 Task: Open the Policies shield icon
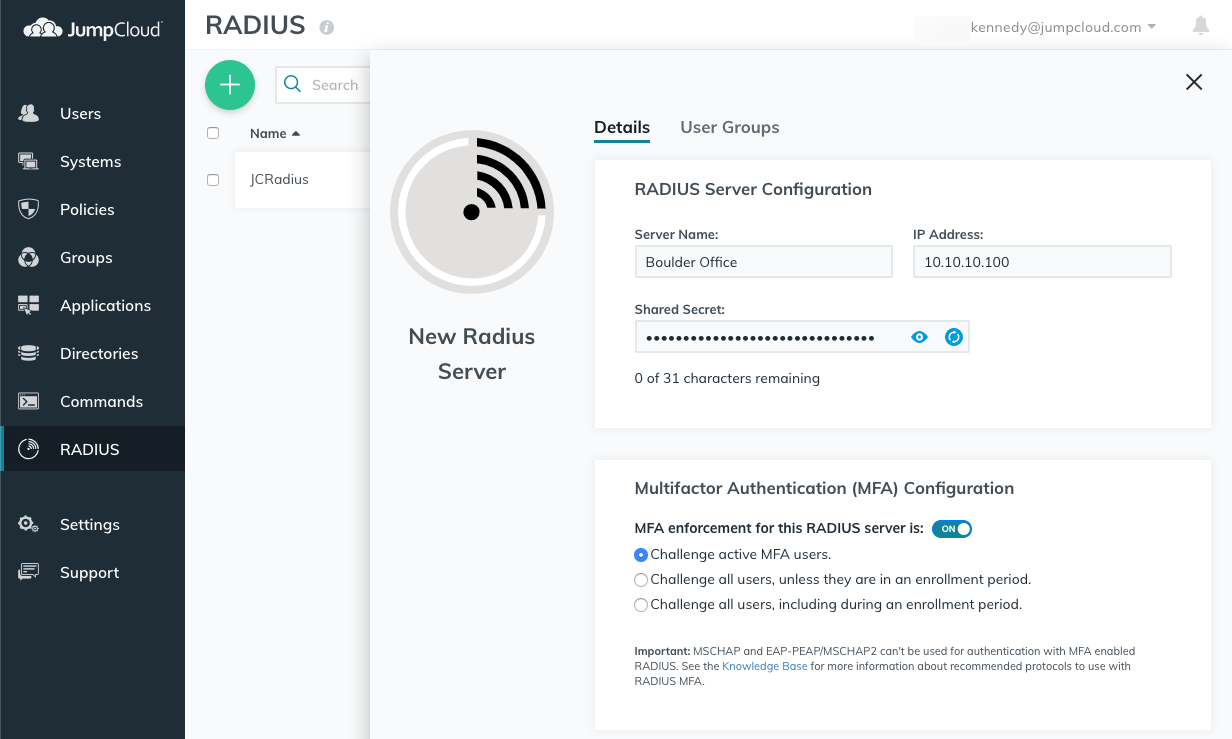[x=29, y=209]
